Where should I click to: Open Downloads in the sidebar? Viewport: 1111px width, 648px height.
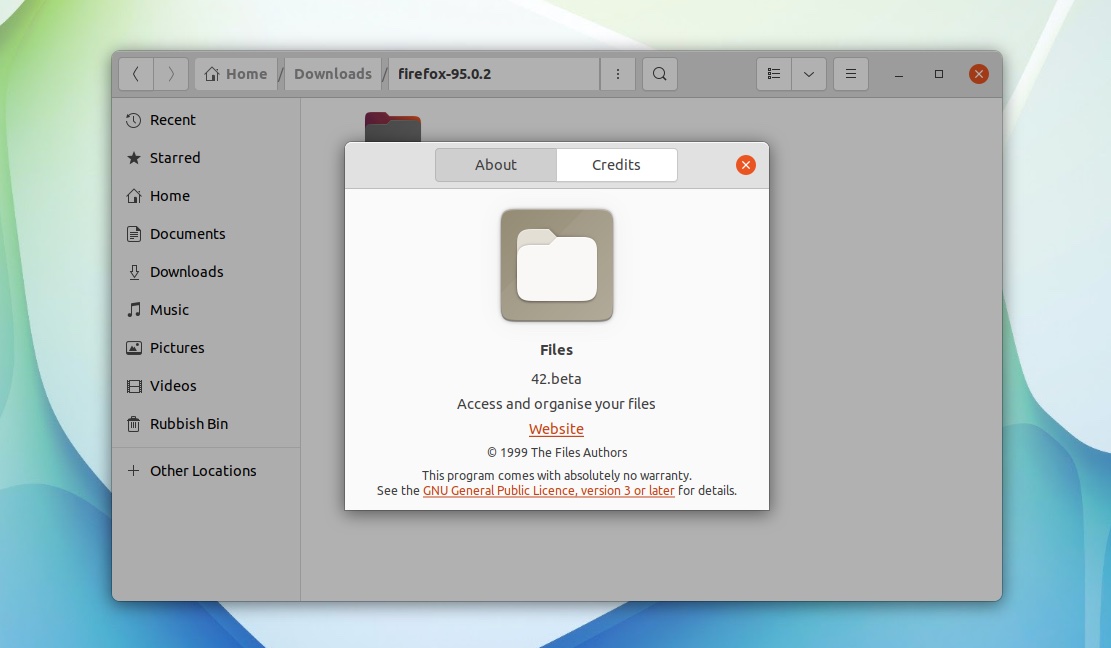click(x=206, y=272)
